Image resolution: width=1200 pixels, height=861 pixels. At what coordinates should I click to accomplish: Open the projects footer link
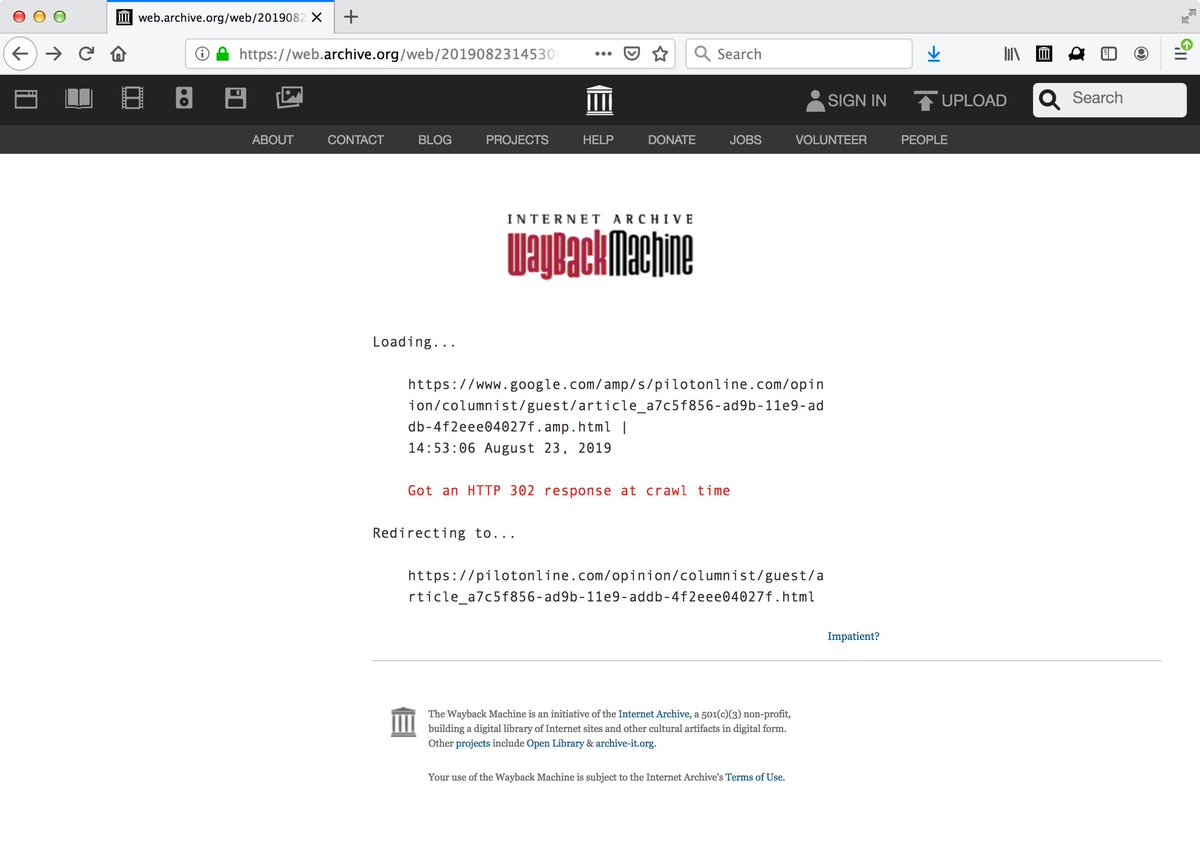pos(473,744)
